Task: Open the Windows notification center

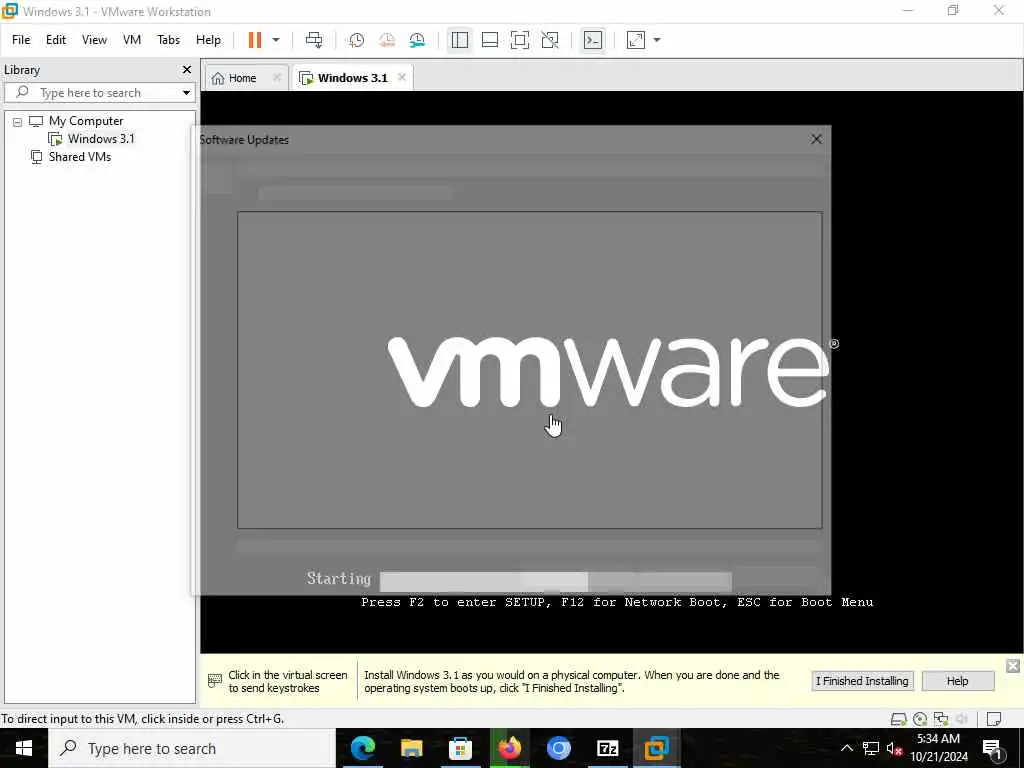Action: pyautogui.click(x=992, y=748)
